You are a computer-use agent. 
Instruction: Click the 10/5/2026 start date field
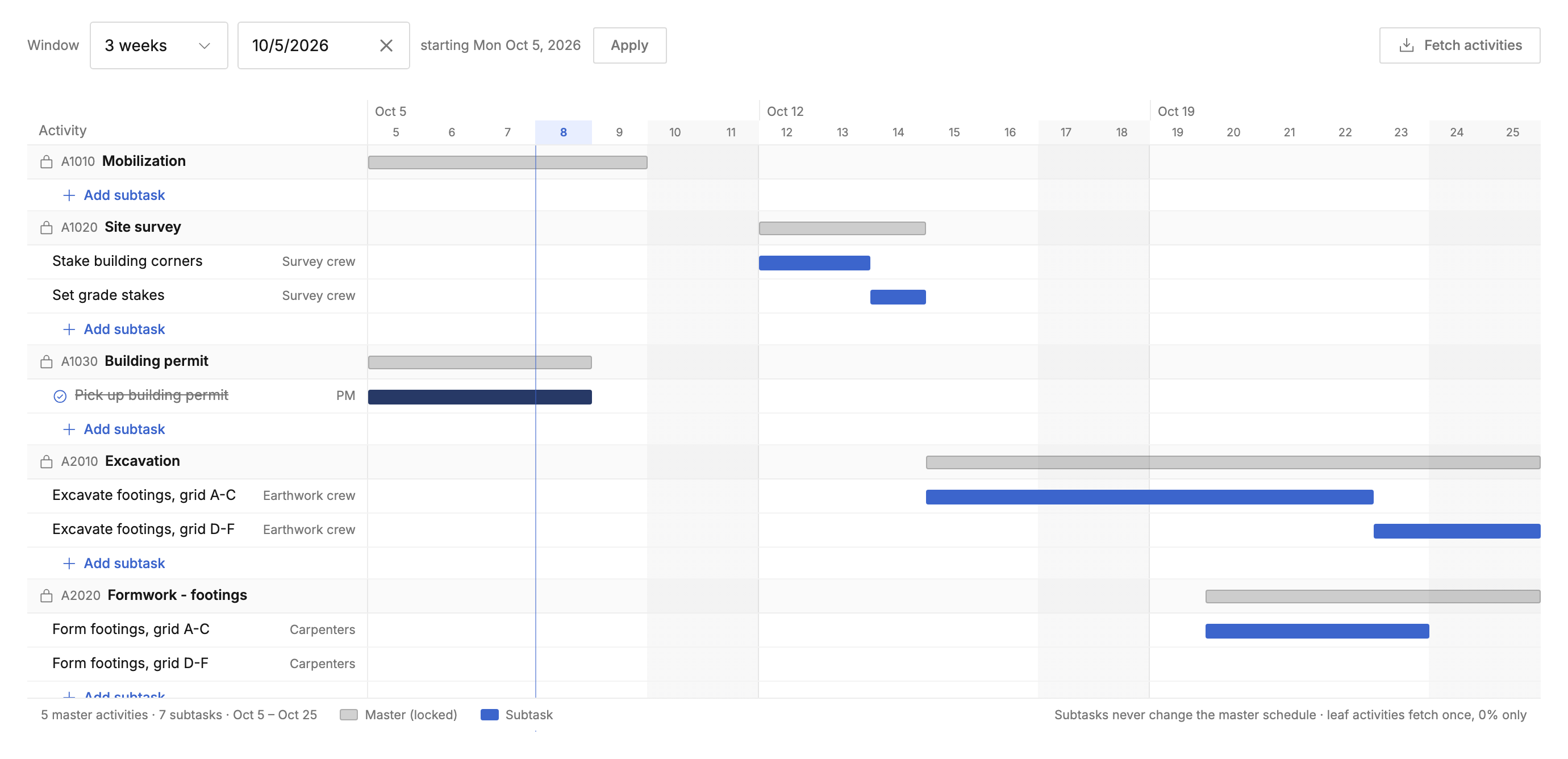coord(323,45)
